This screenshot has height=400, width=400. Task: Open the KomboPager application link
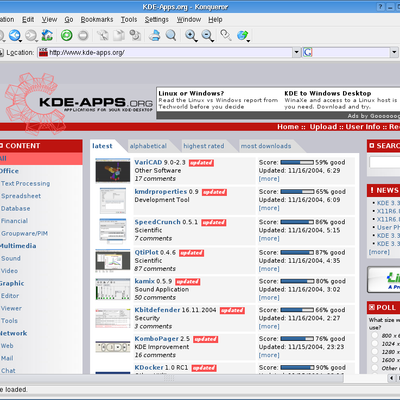(157, 339)
